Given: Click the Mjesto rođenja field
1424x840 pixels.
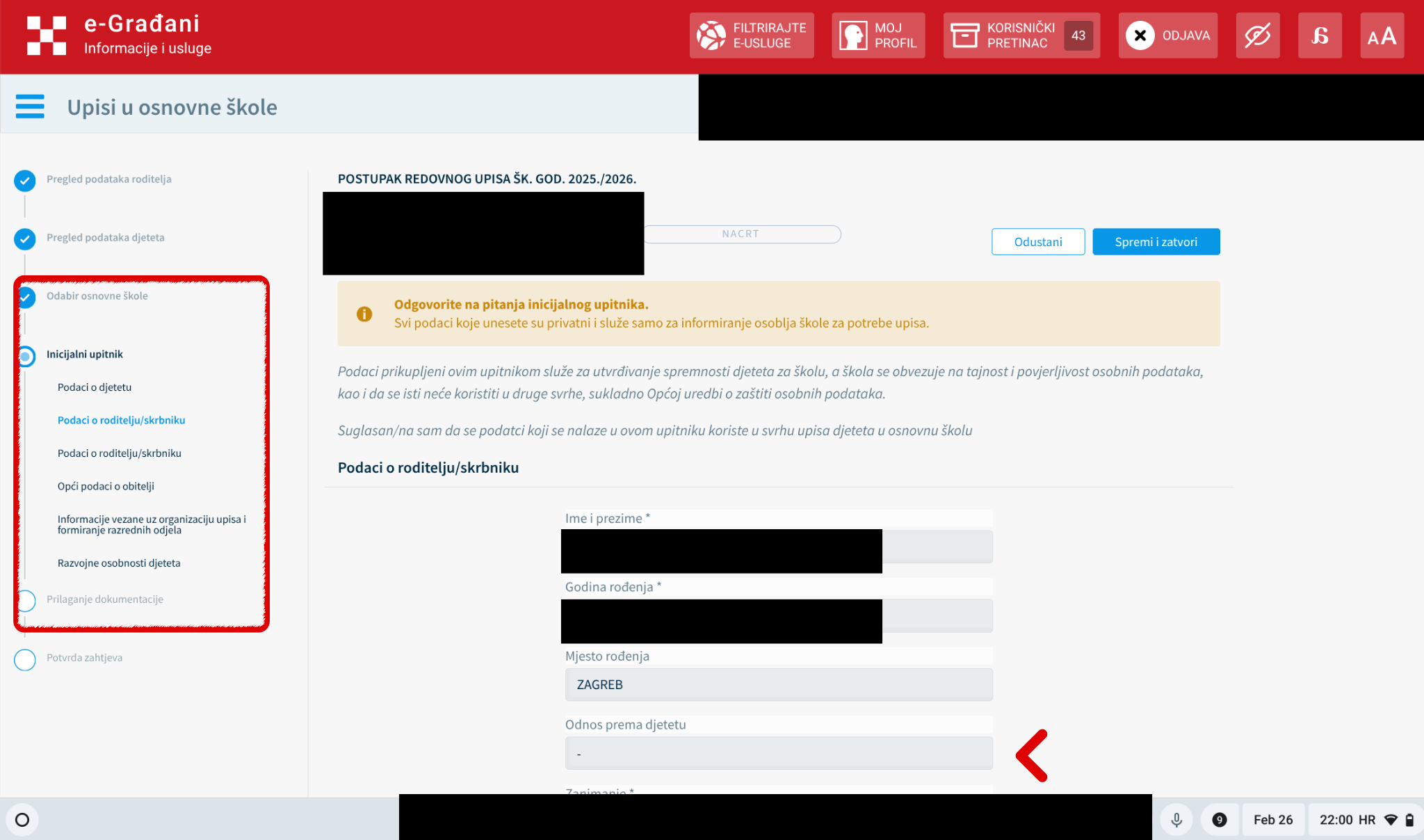Looking at the screenshot, I should [x=778, y=685].
